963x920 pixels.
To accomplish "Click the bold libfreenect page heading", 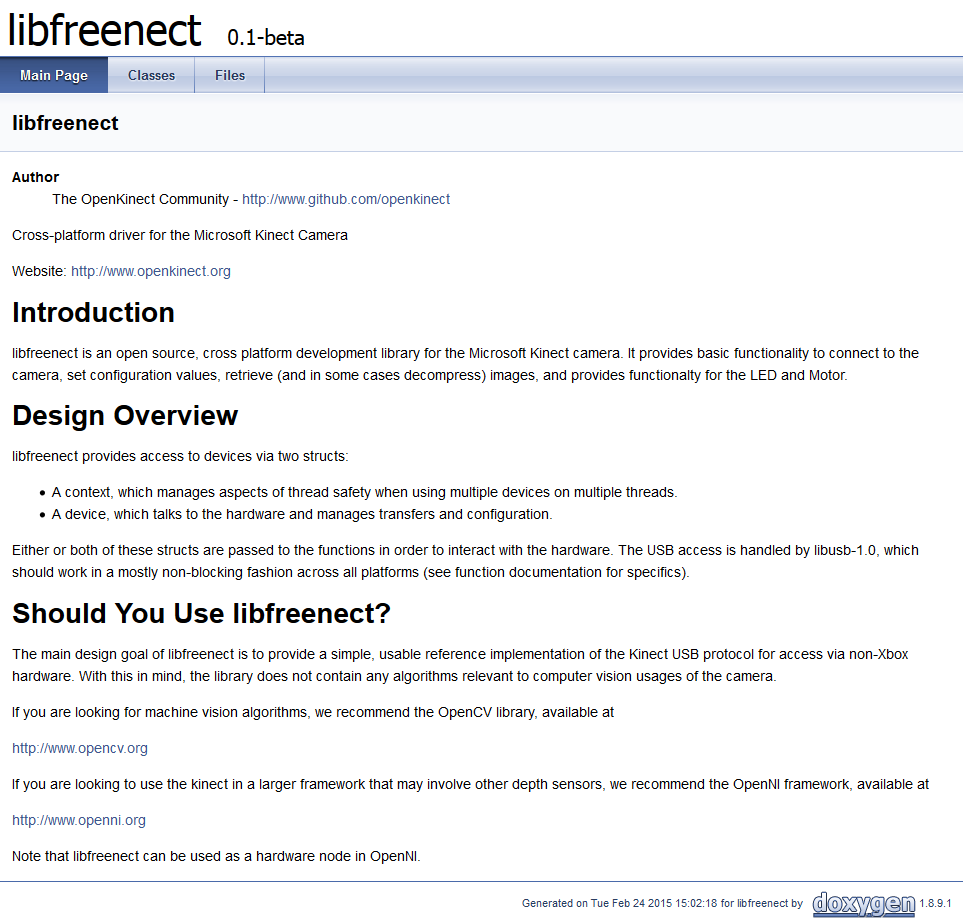I will tap(65, 123).
